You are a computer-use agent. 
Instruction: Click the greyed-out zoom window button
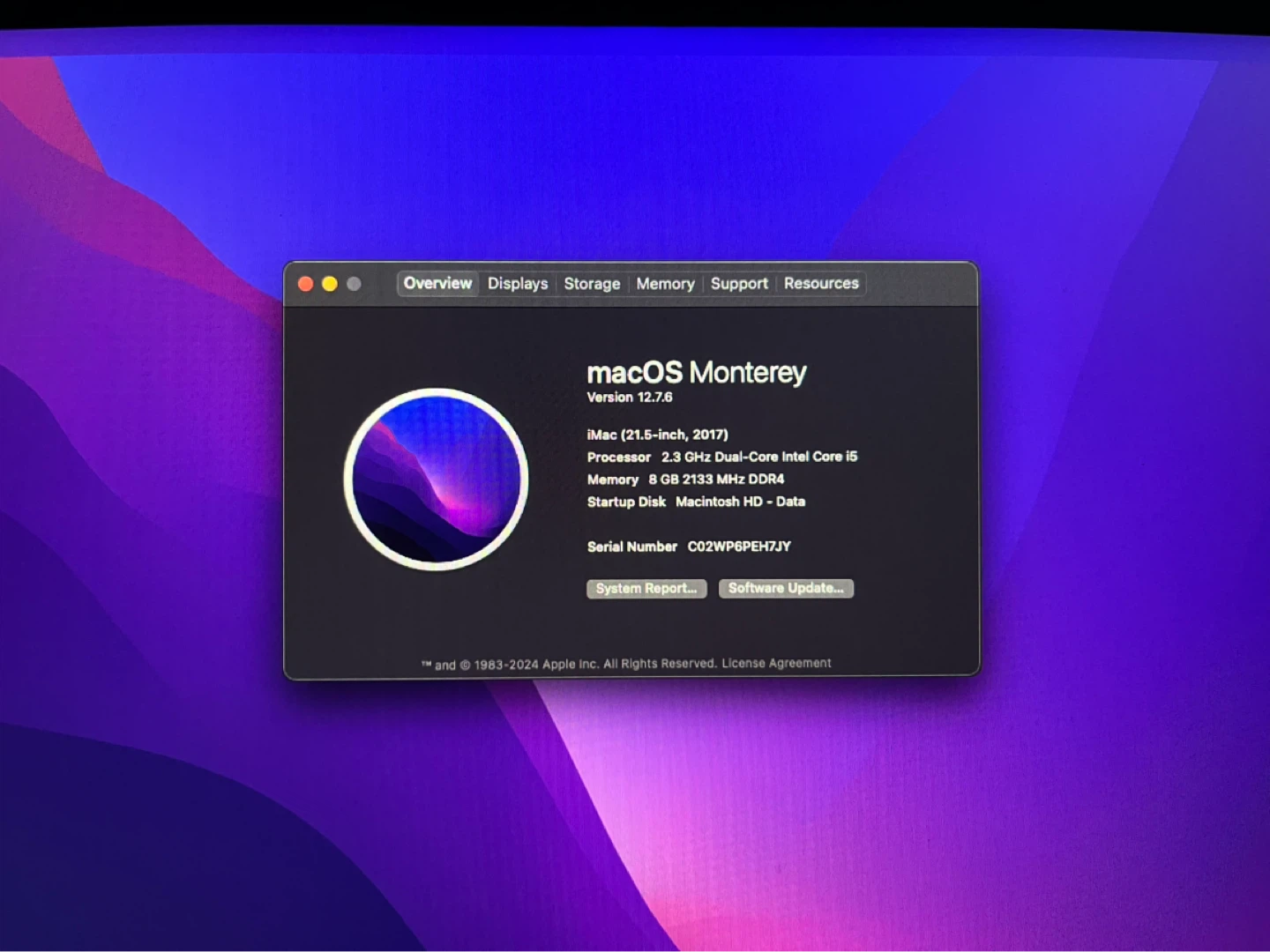pyautogui.click(x=354, y=284)
